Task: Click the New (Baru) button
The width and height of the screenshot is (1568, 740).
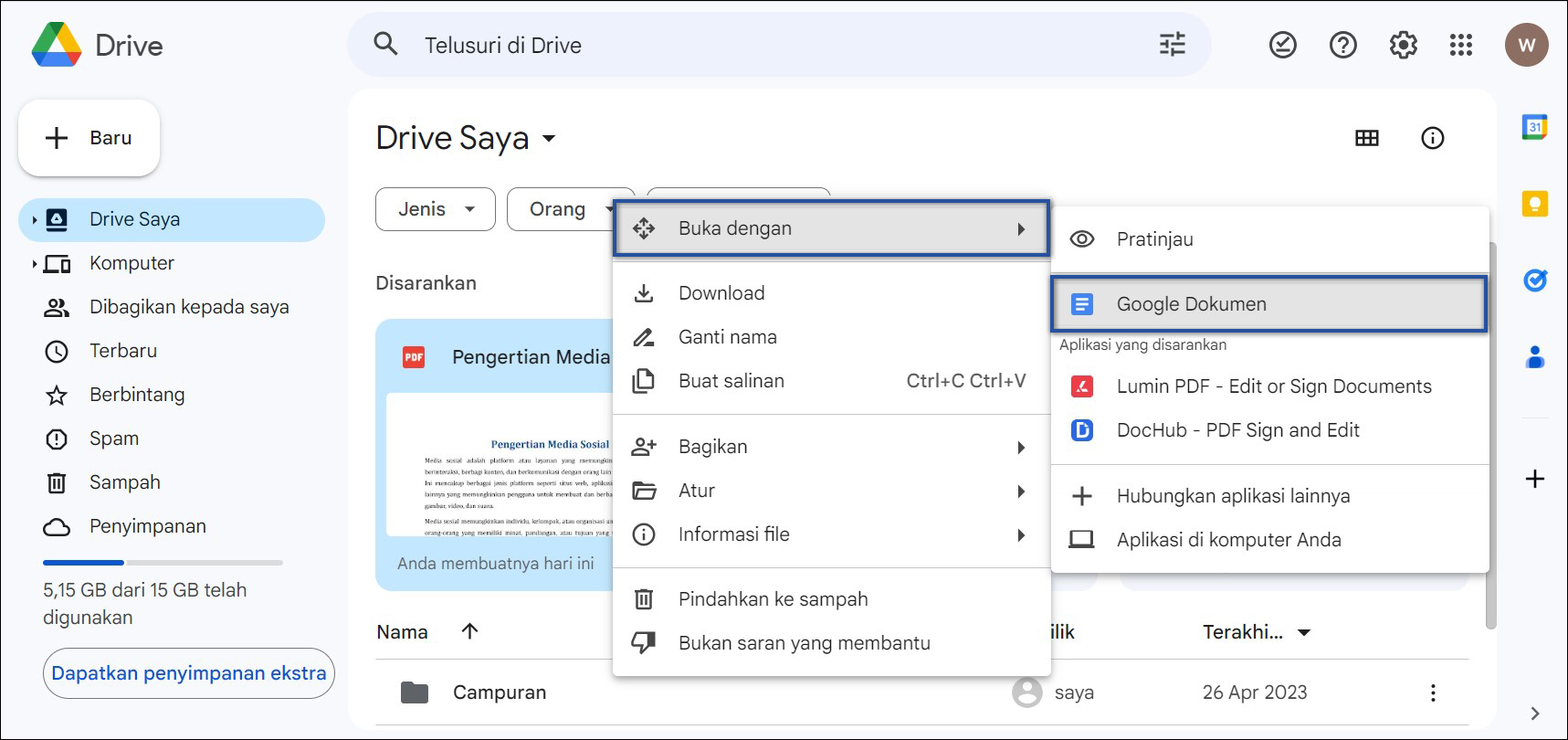Action: [x=89, y=138]
